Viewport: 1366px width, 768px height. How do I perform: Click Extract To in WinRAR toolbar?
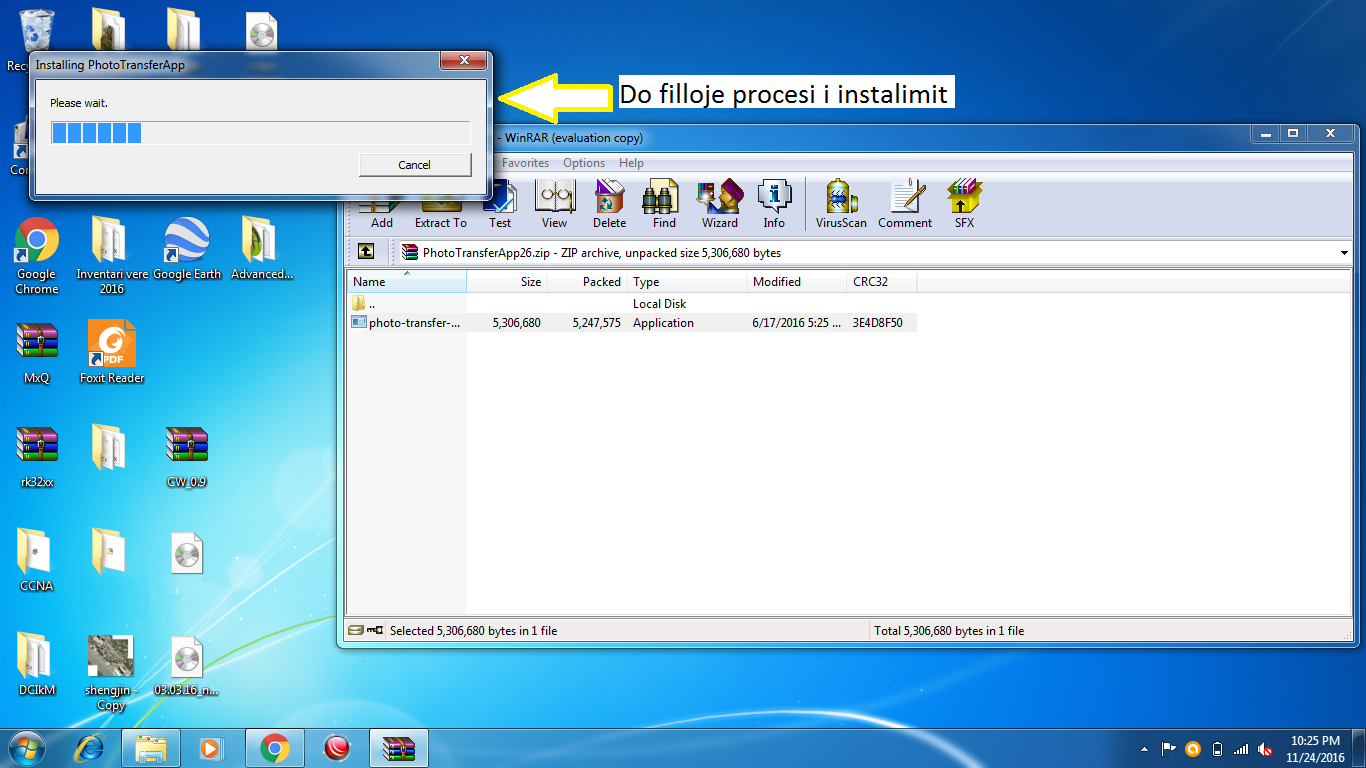441,204
